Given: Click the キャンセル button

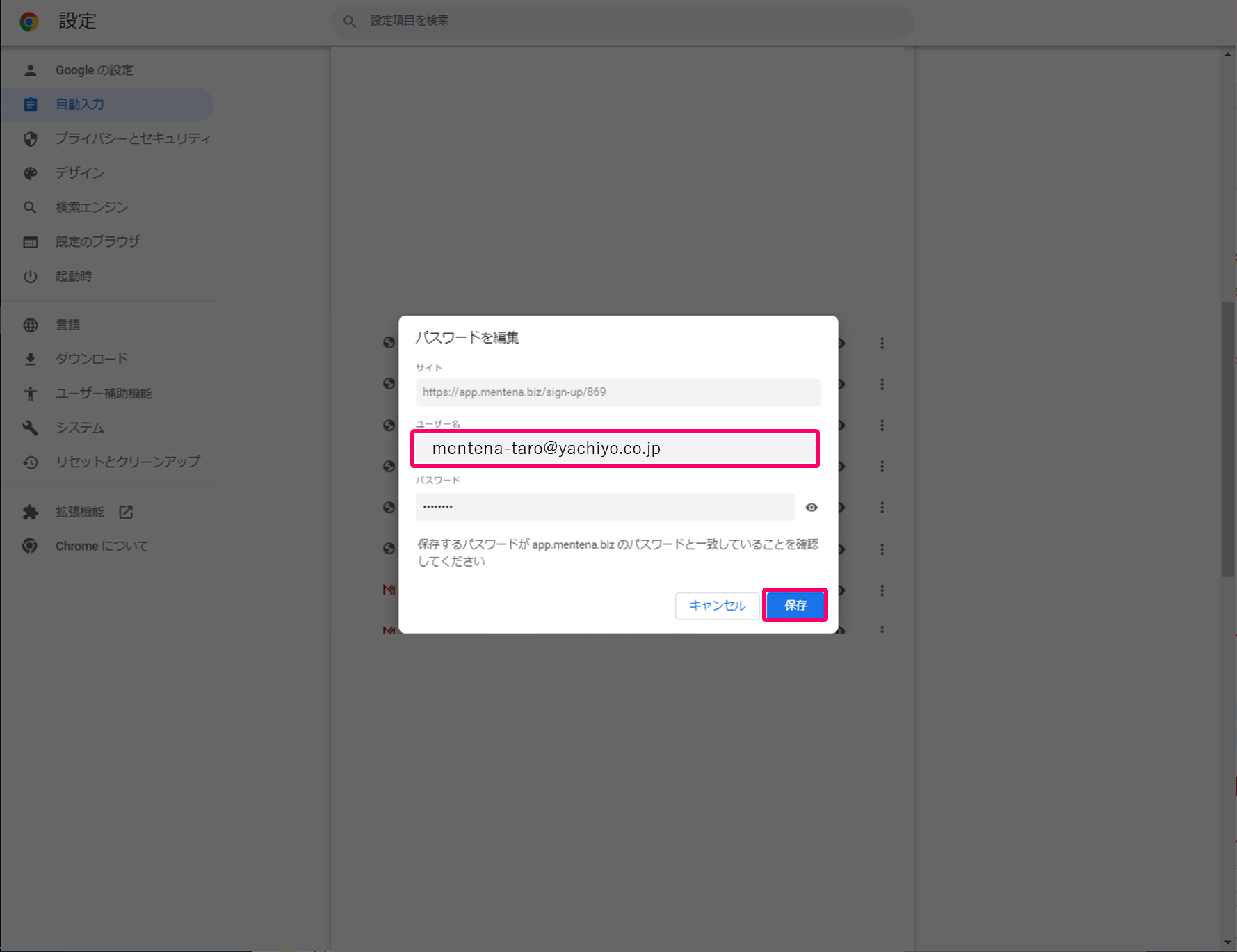Looking at the screenshot, I should [717, 606].
